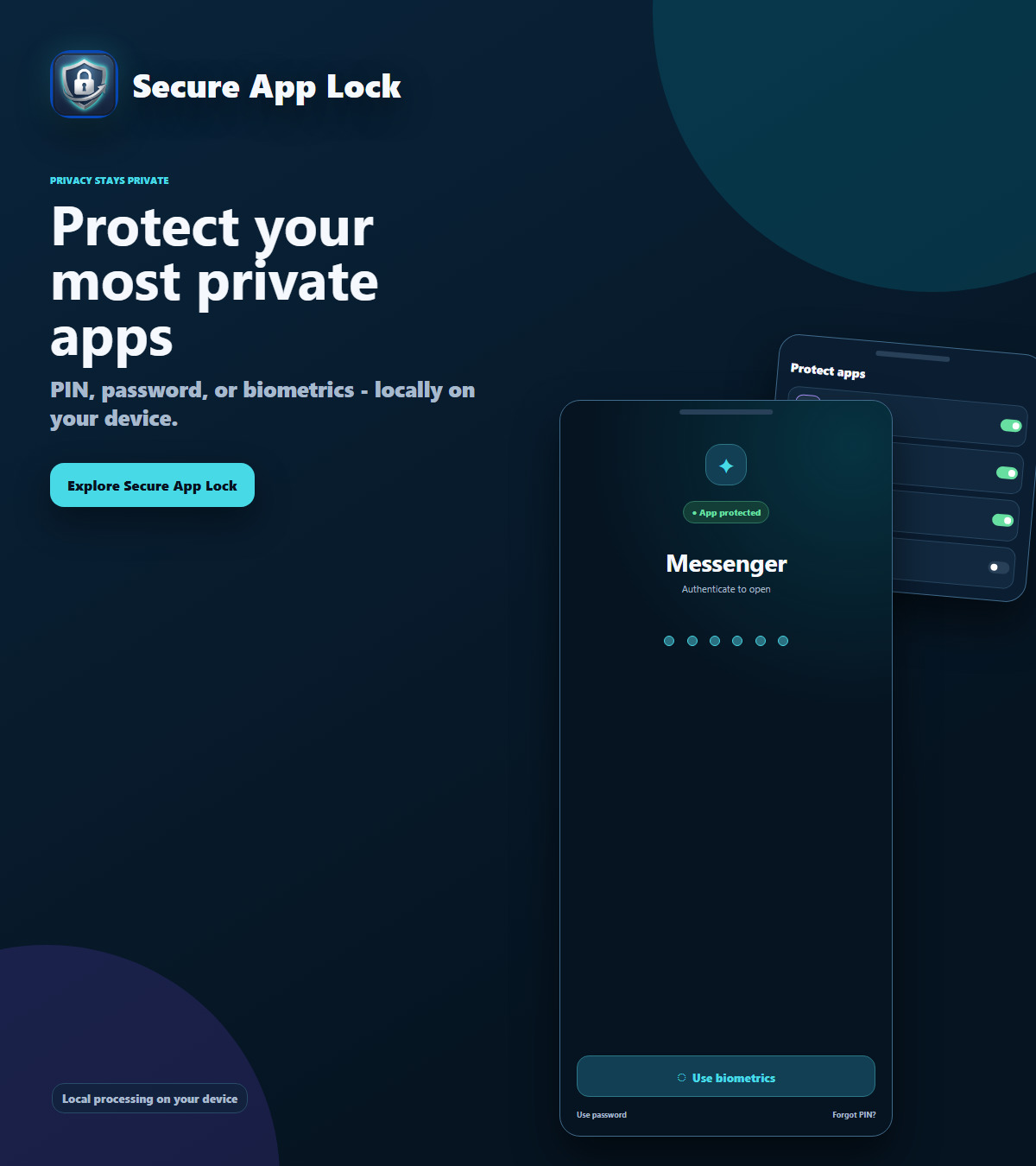The width and height of the screenshot is (1036, 1166).
Task: Click the Protect your most private apps headline
Action: tap(215, 282)
